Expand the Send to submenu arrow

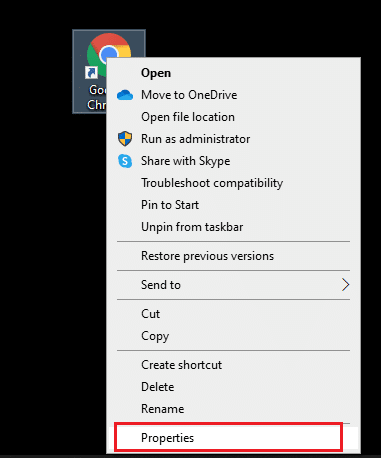tap(345, 285)
